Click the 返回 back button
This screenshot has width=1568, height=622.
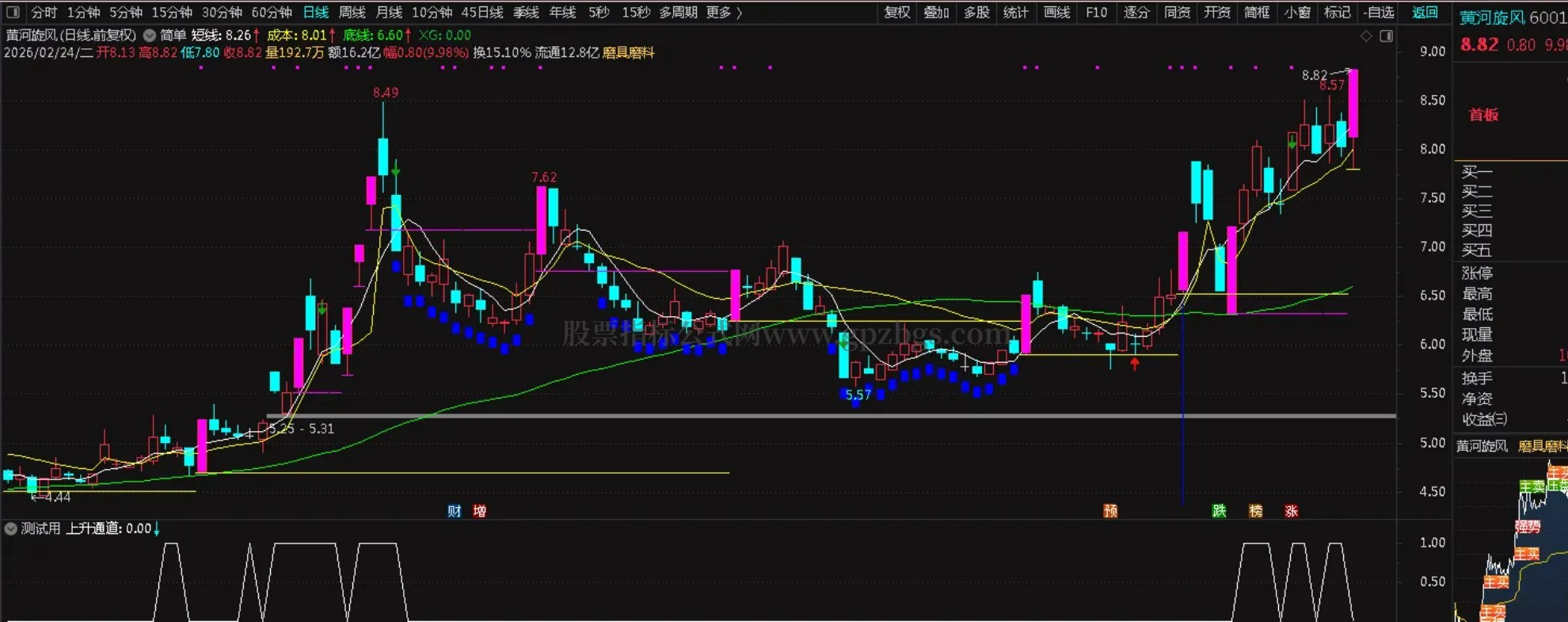pos(1425,13)
